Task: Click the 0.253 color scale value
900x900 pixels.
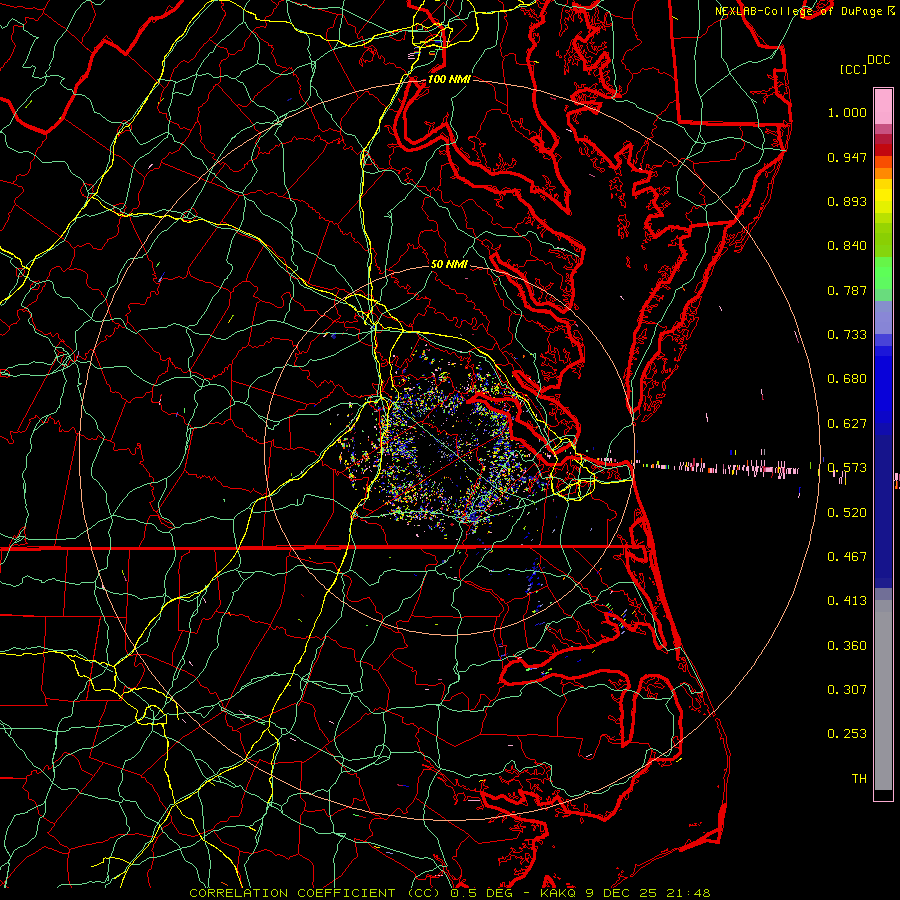Action: [x=847, y=734]
